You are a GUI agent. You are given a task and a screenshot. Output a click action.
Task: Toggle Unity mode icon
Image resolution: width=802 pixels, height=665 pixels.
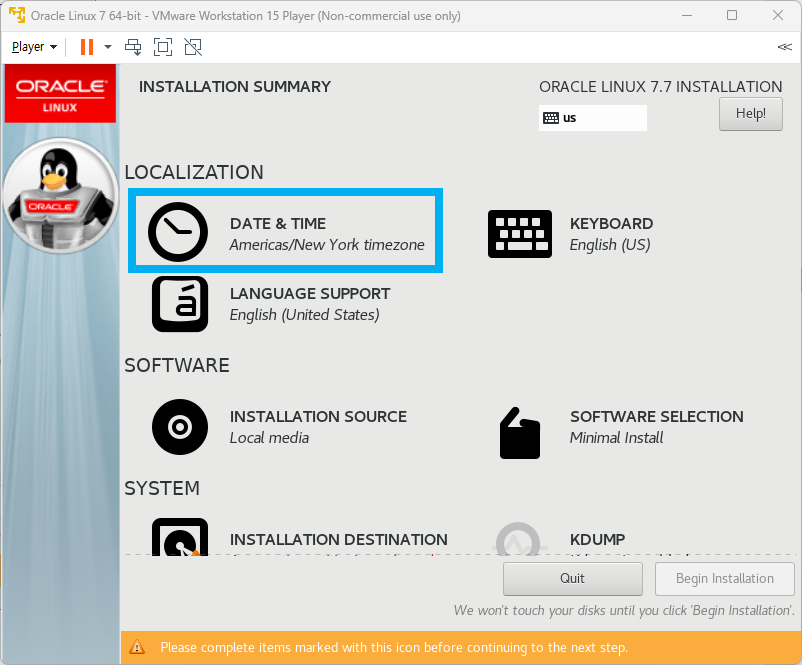click(193, 47)
